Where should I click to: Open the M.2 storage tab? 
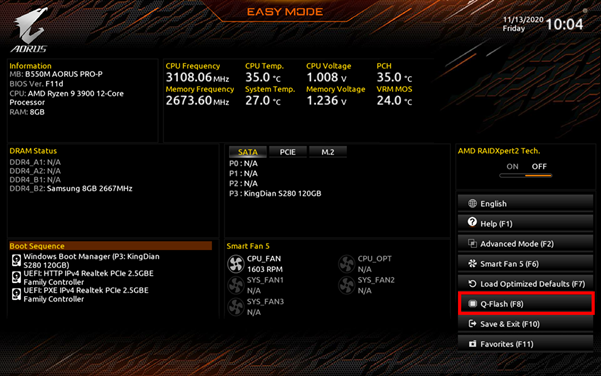pyautogui.click(x=328, y=152)
